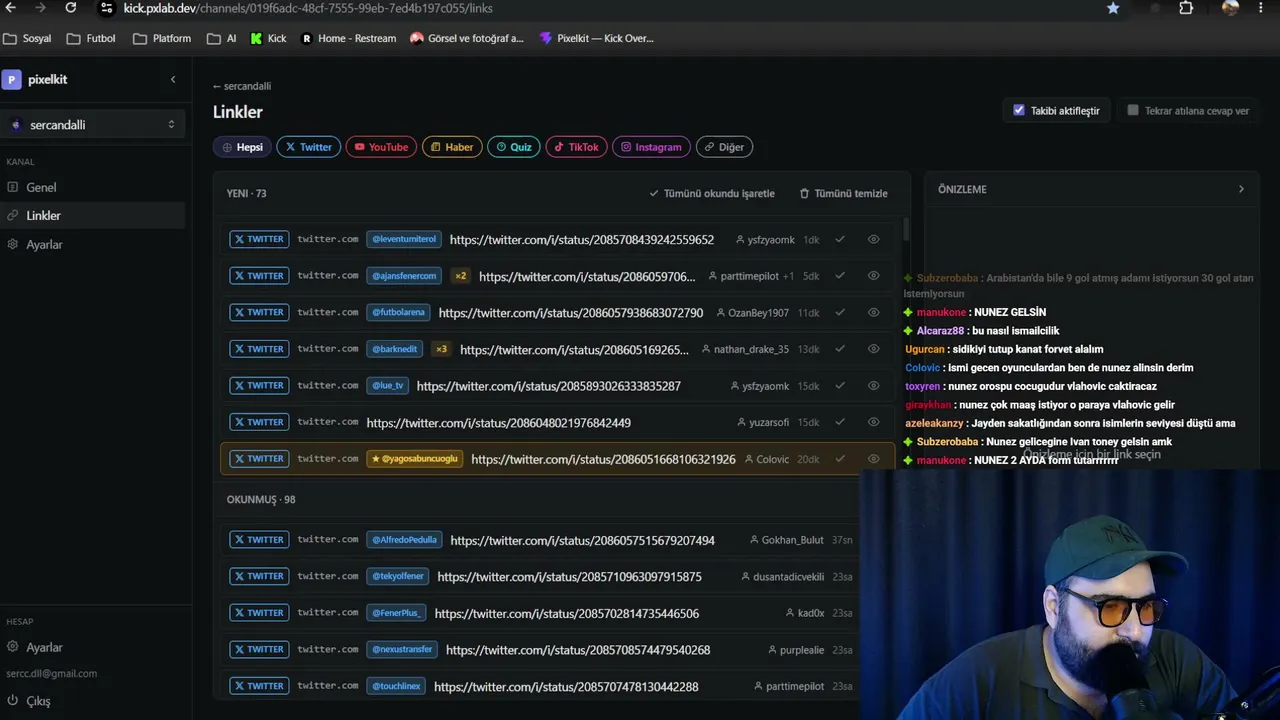
Task: Go back using the browser back arrow
Action: [x=10, y=8]
